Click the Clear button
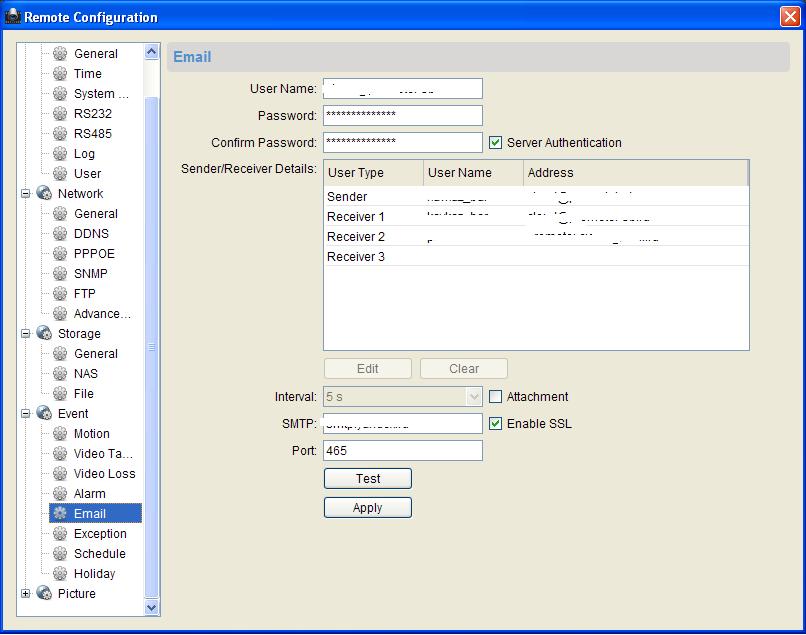 point(464,369)
